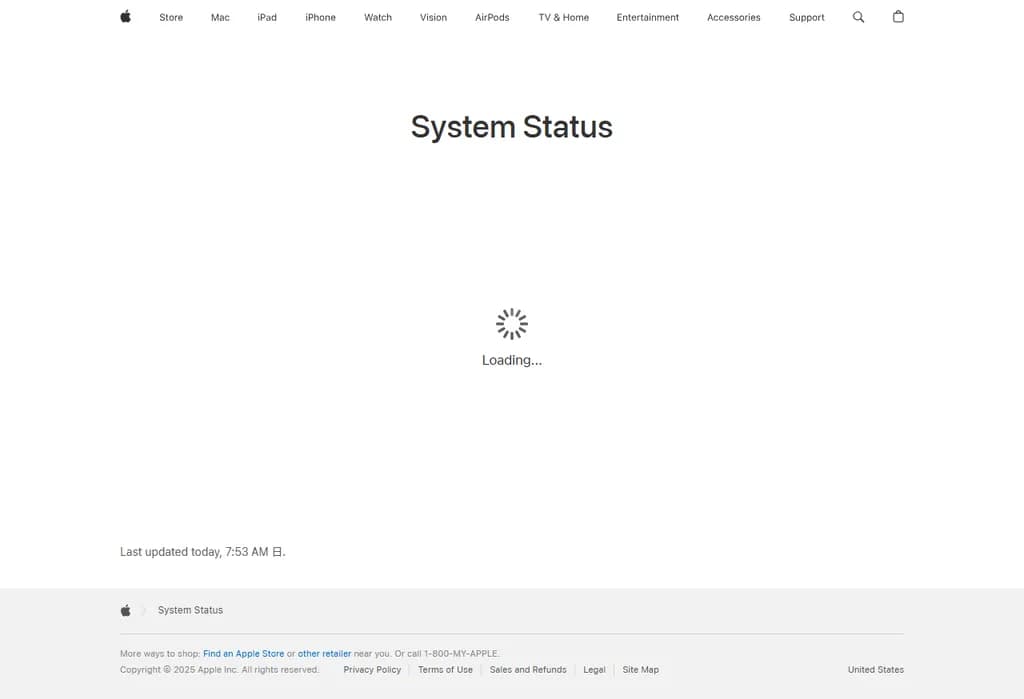Image resolution: width=1024 pixels, height=699 pixels.
Task: Select Watch in the top navigation
Action: (377, 17)
